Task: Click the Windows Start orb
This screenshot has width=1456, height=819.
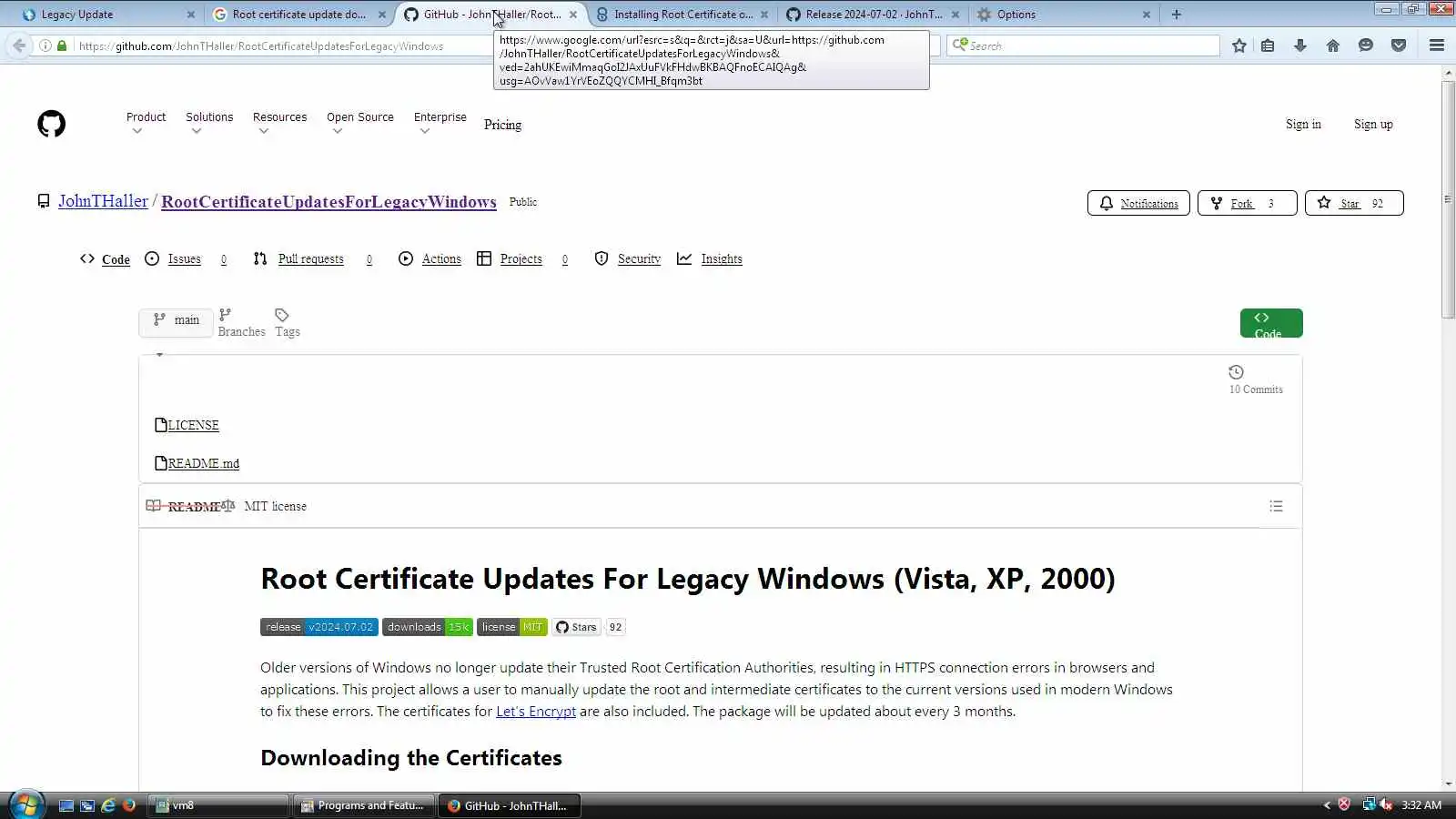Action: click(26, 805)
